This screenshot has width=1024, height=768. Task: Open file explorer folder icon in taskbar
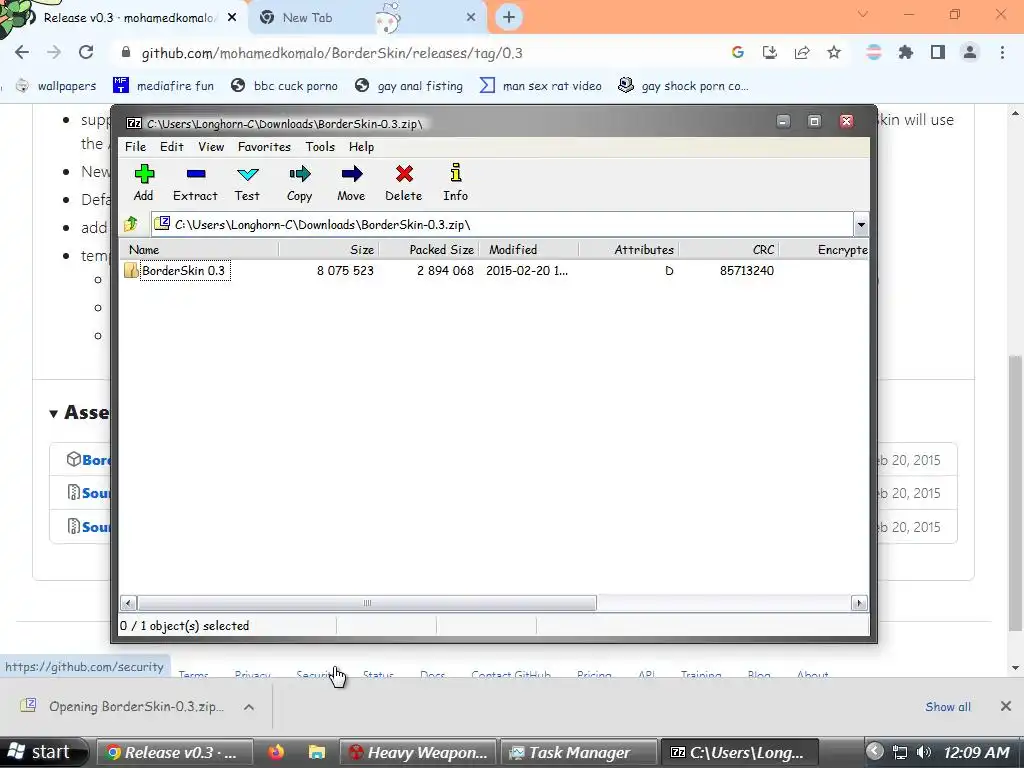(317, 752)
